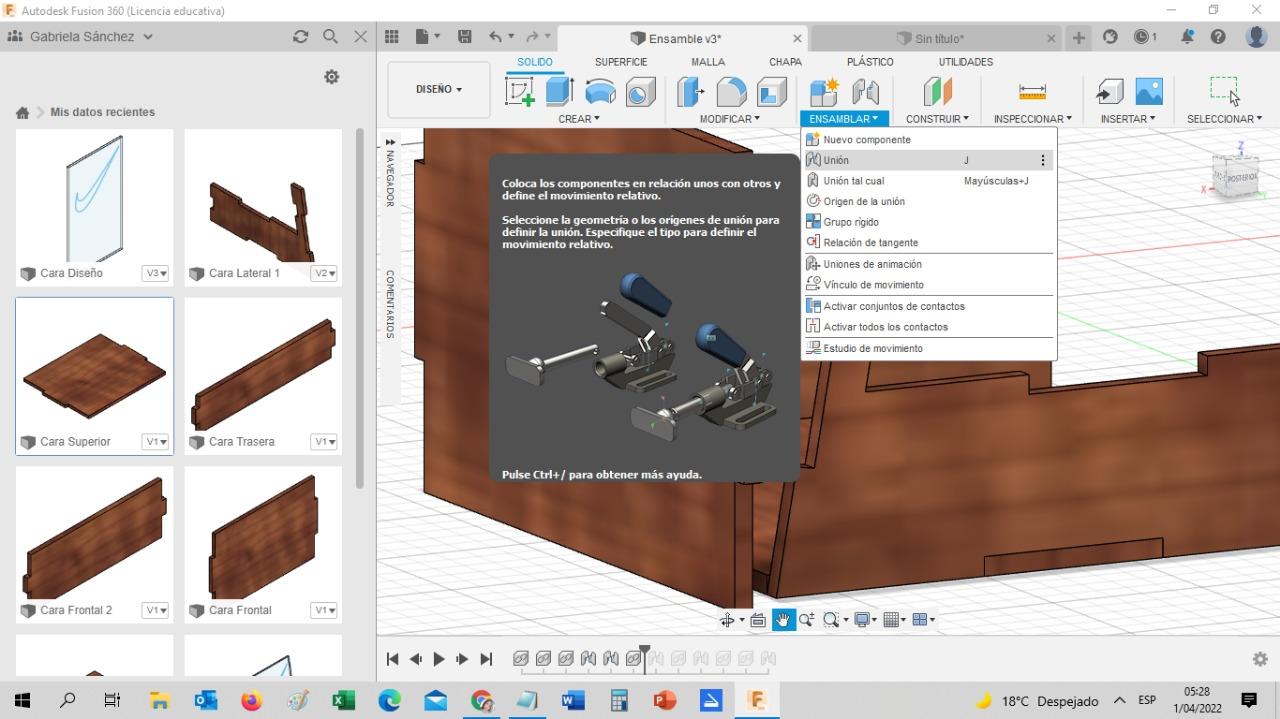Screen dimensions: 1280x719
Task: Expand the CONSTRUIR dropdown menu
Action: tap(937, 119)
